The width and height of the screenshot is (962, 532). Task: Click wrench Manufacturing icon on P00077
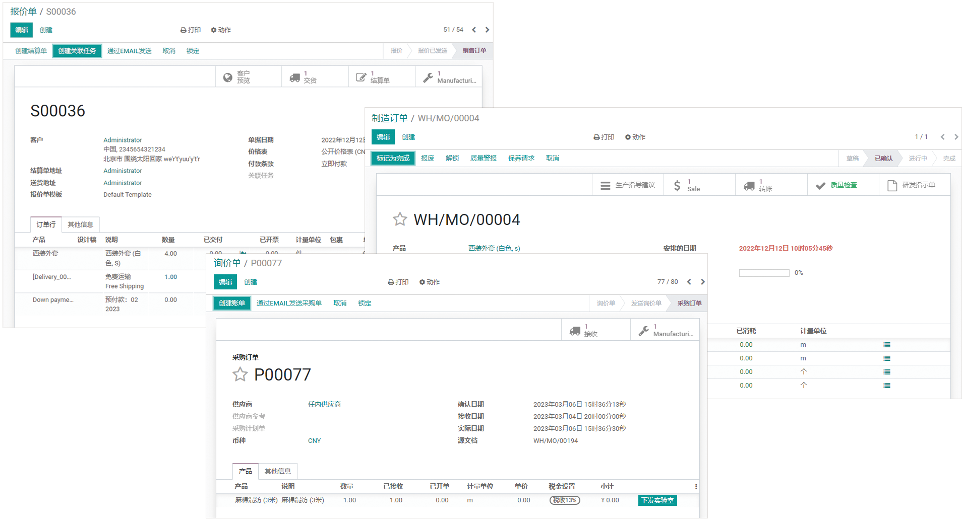coord(643,330)
